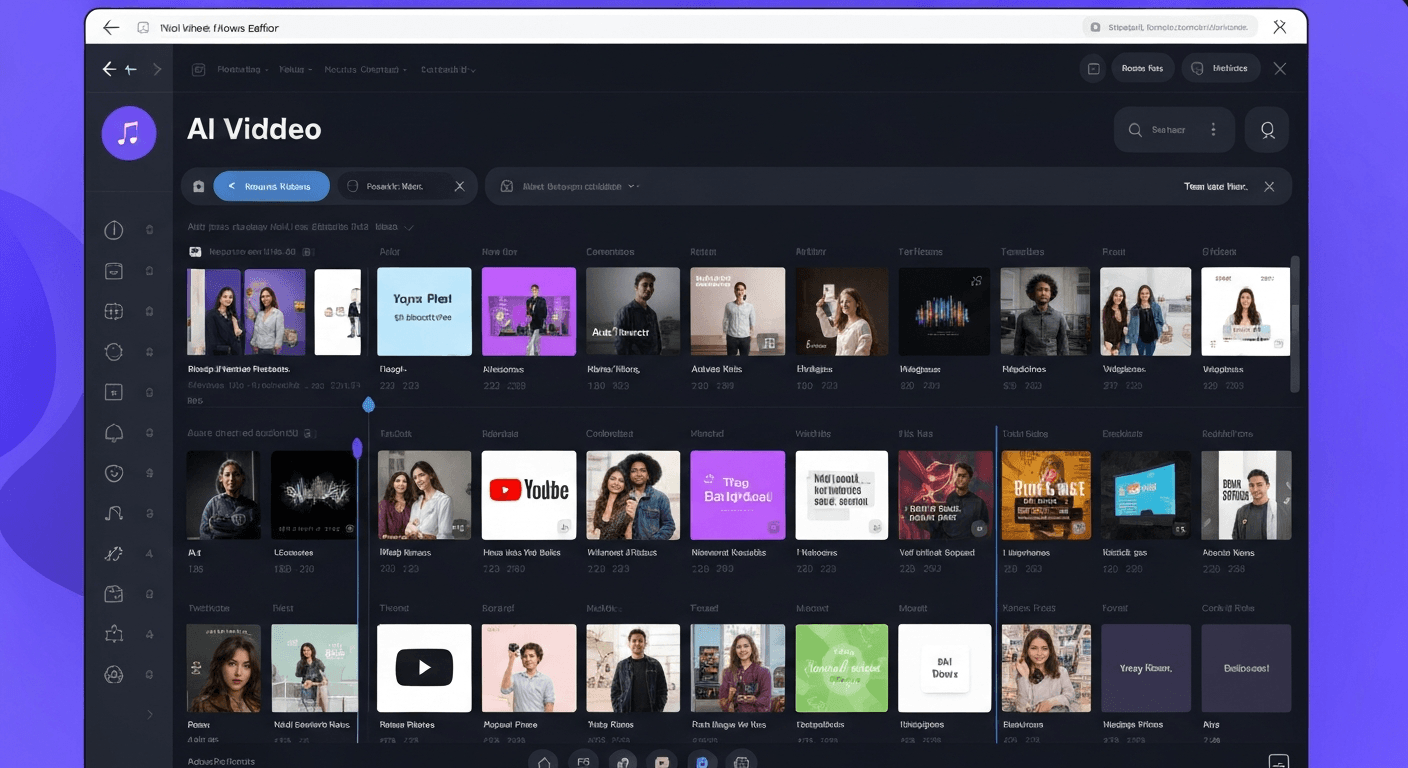
Task: Click the camera icon beside the blue filter pill
Action: tap(198, 186)
